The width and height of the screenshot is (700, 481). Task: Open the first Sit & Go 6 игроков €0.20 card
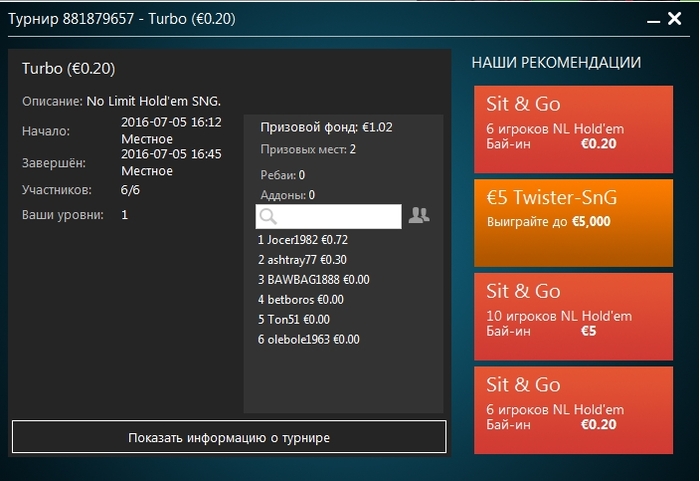[x=573, y=130]
